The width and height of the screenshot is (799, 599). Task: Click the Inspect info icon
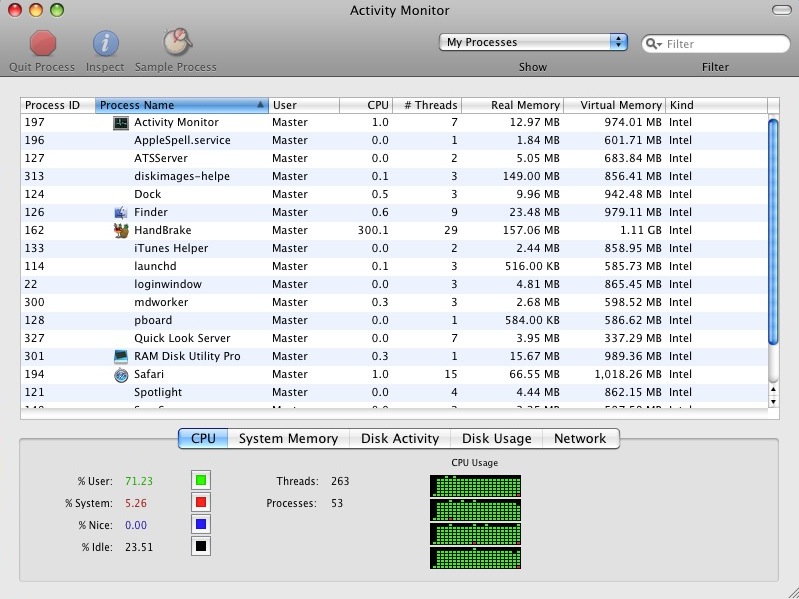coord(105,43)
